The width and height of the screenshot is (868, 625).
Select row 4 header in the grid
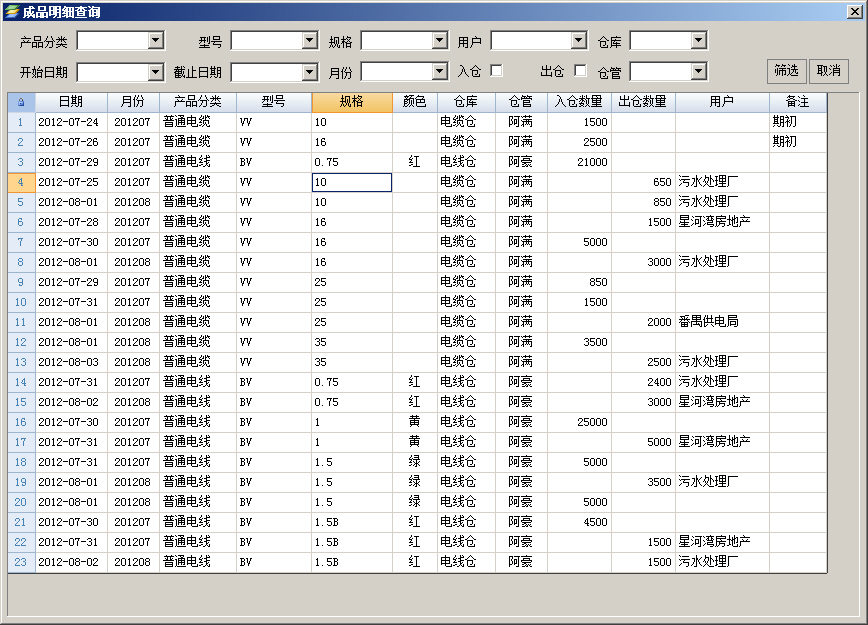pyautogui.click(x=21, y=182)
